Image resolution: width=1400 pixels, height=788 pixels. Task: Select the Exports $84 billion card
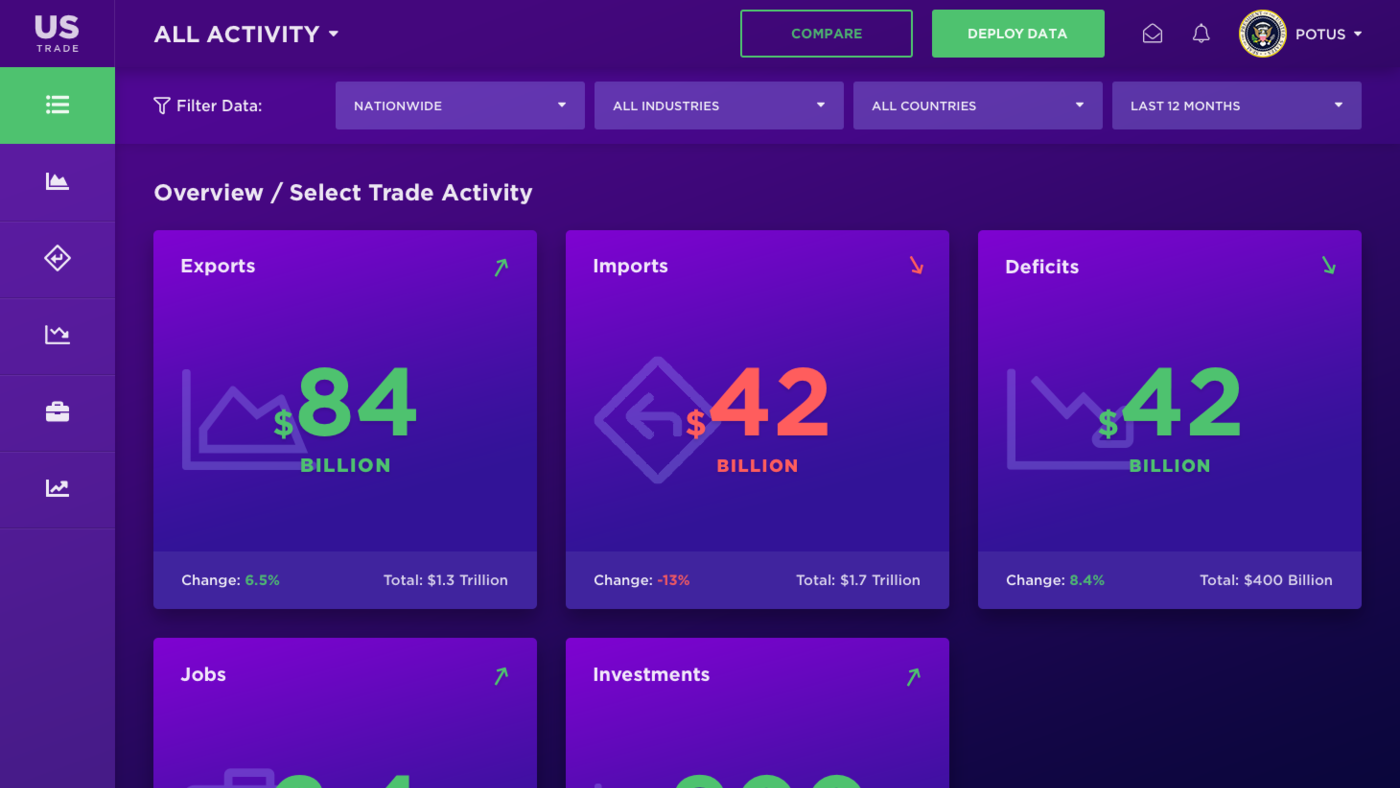pyautogui.click(x=345, y=419)
